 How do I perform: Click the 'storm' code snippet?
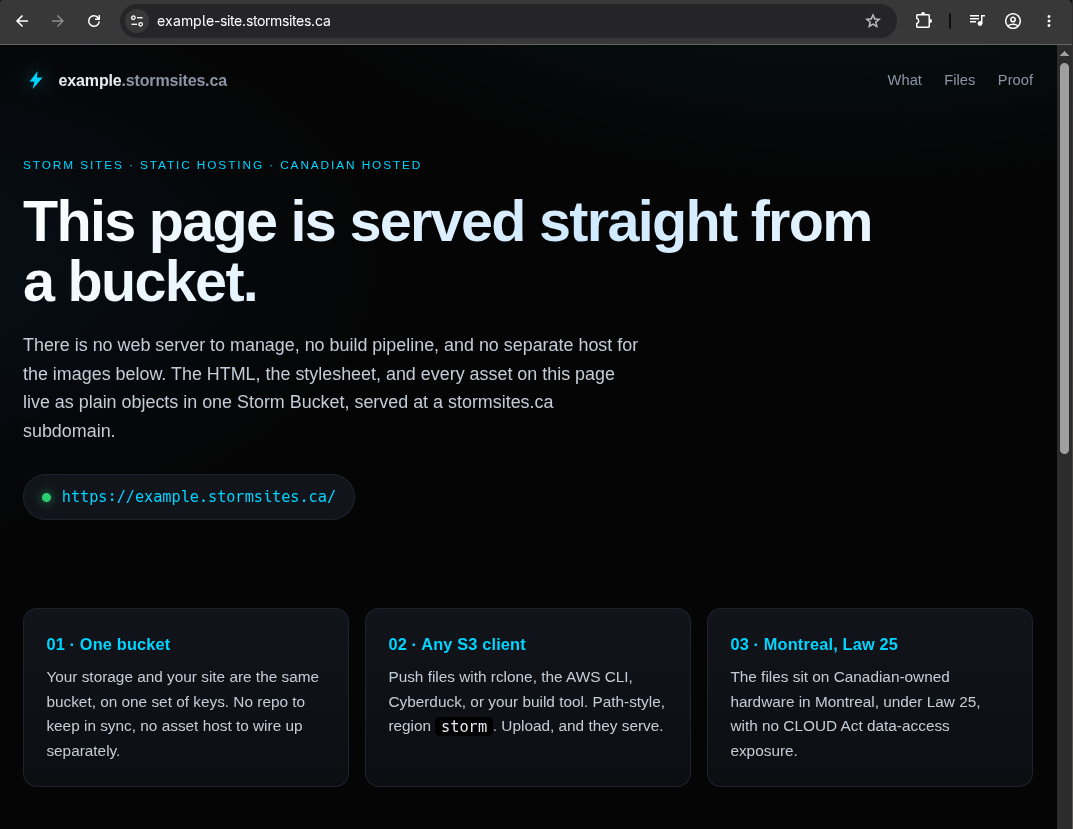click(x=464, y=726)
